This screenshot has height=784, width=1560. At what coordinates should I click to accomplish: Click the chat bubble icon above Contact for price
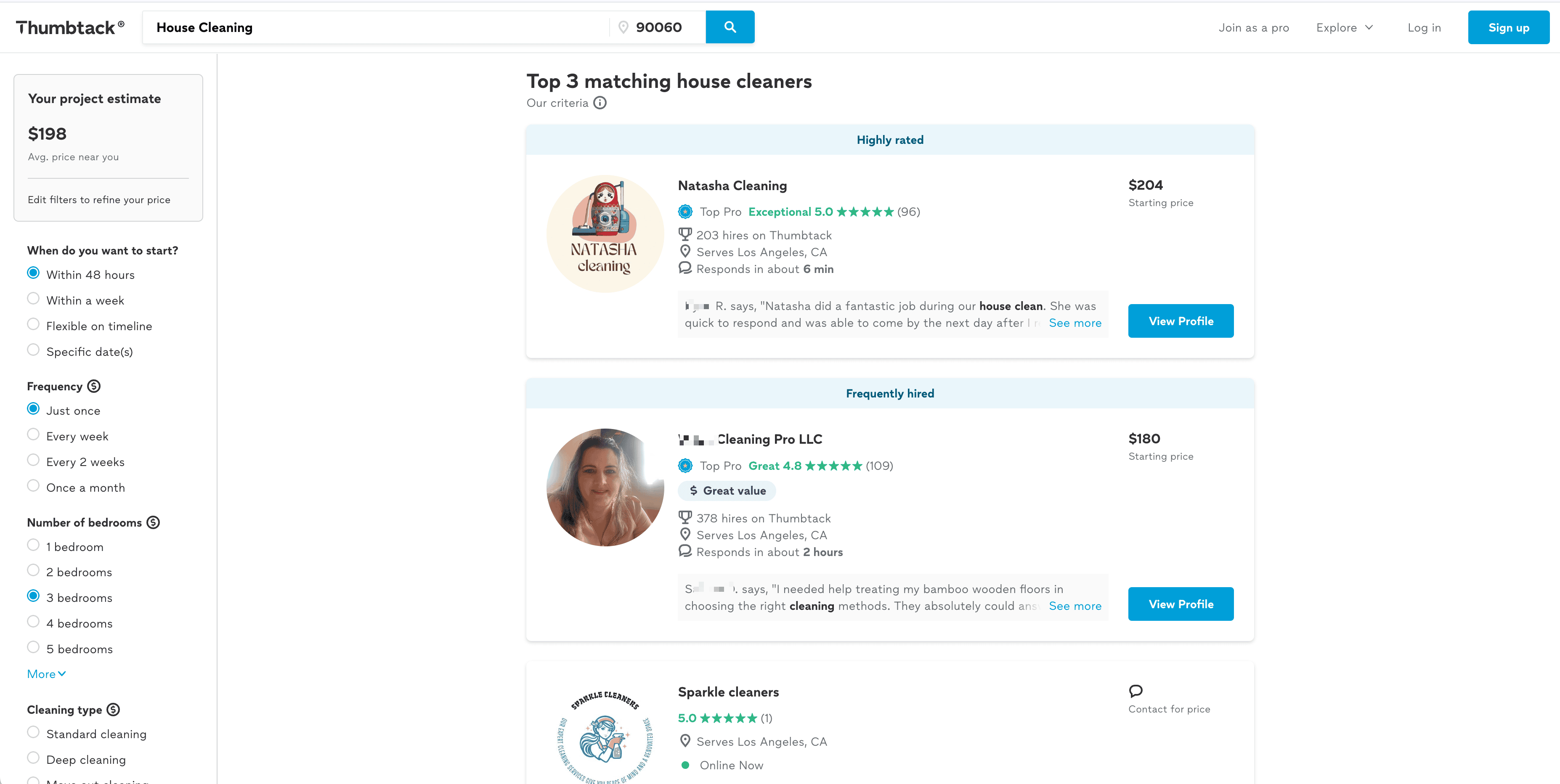[1136, 691]
